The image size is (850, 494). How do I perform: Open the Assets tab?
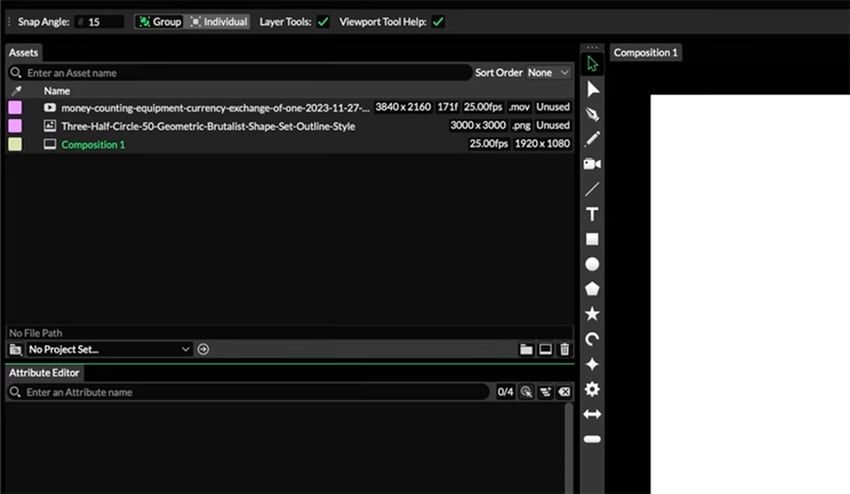23,53
